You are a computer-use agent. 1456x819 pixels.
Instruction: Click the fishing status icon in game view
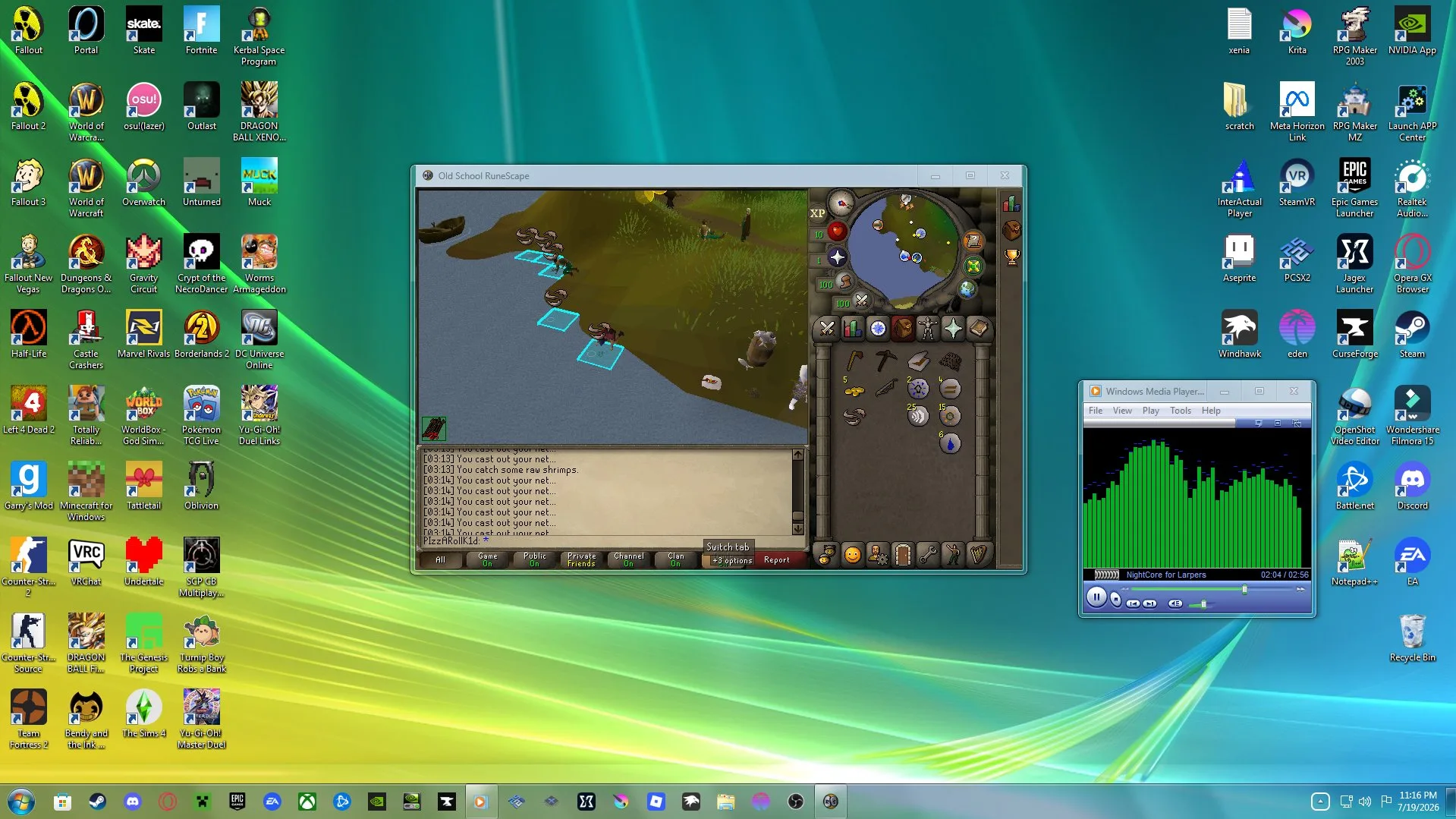(x=434, y=429)
